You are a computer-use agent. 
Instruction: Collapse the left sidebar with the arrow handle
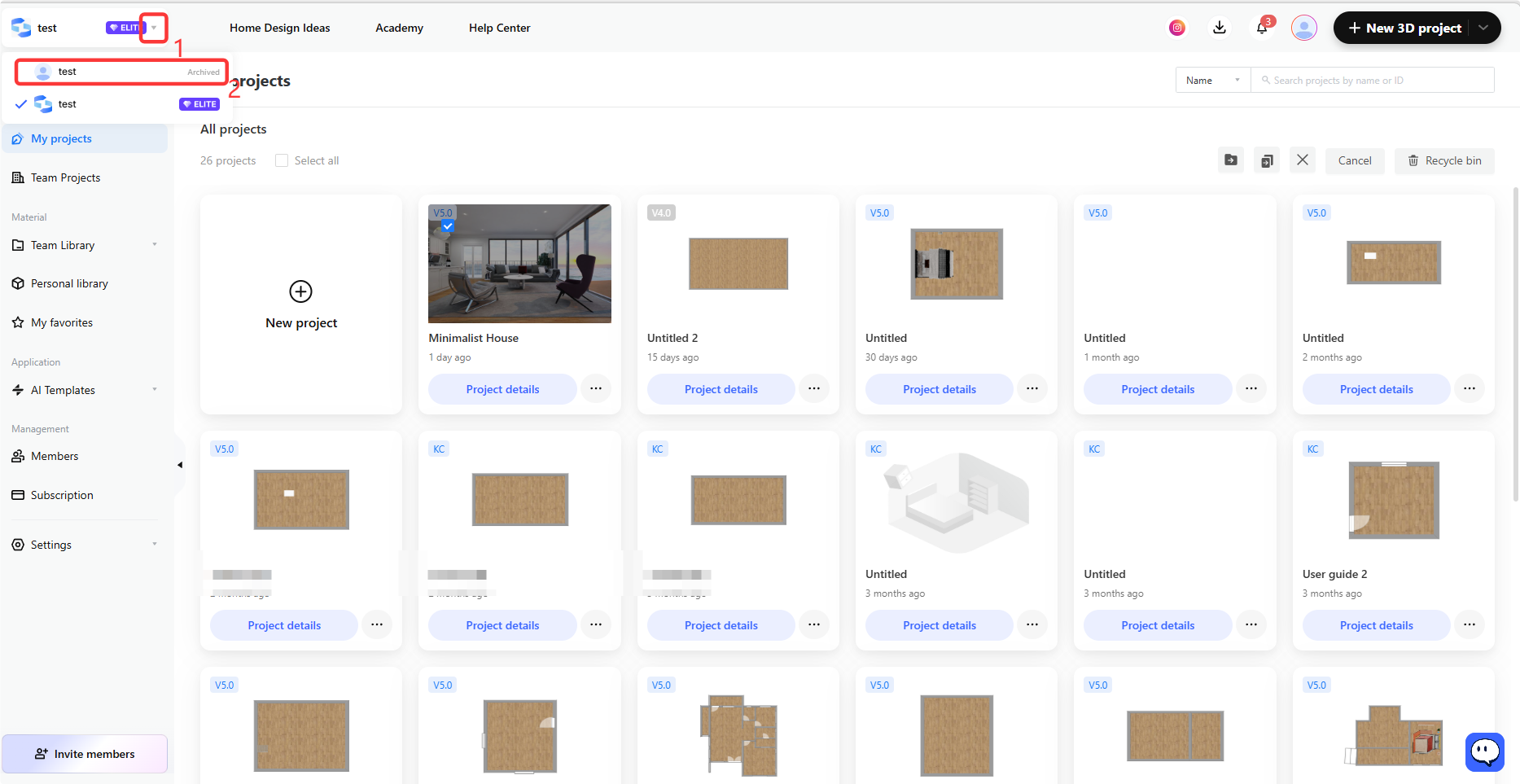pyautogui.click(x=180, y=465)
